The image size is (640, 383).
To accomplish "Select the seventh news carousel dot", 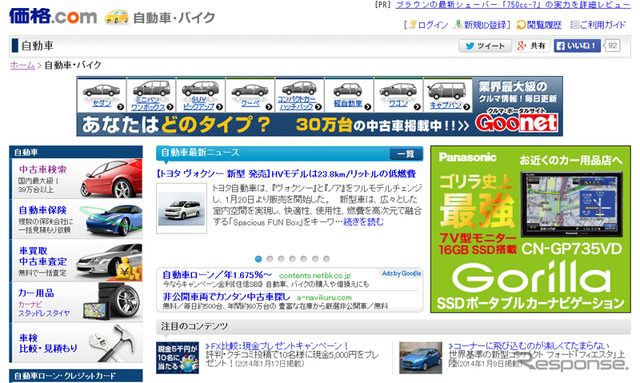I will (x=327, y=259).
